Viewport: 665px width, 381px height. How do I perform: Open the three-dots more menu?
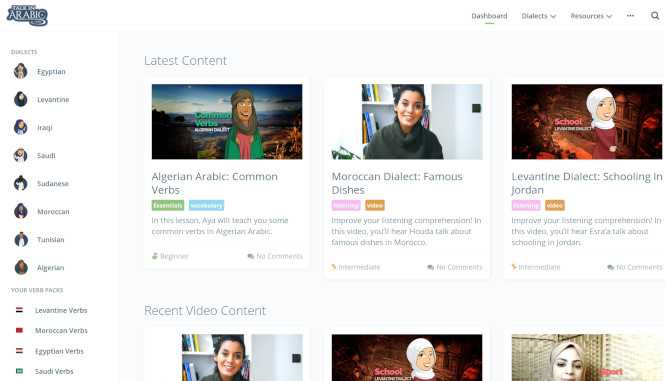click(630, 16)
